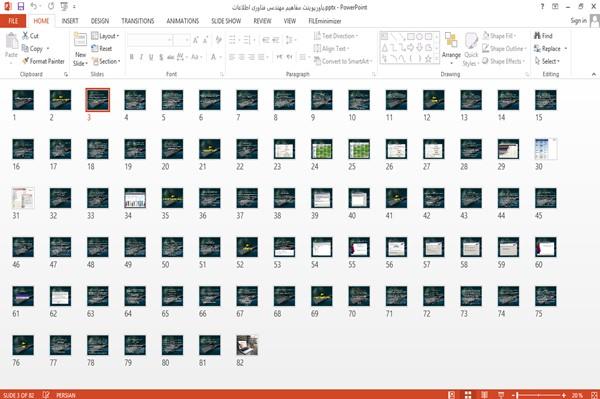
Task: Switch to the REVIEW tab
Action: (x=262, y=21)
